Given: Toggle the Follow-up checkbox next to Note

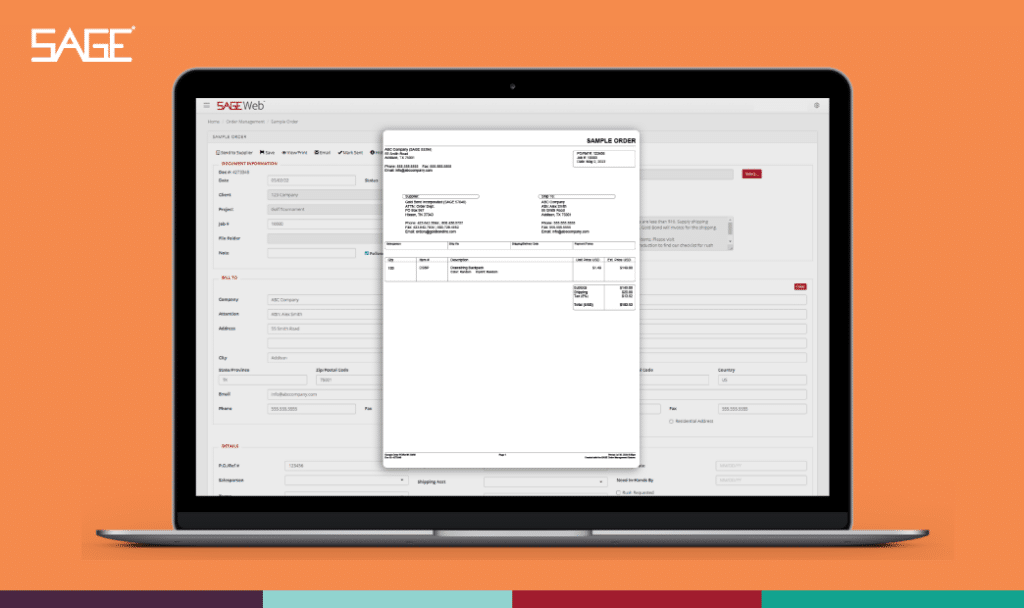Looking at the screenshot, I should point(367,252).
